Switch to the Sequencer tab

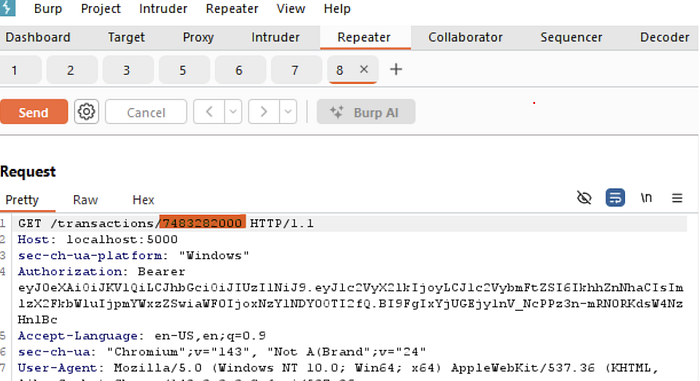(571, 37)
